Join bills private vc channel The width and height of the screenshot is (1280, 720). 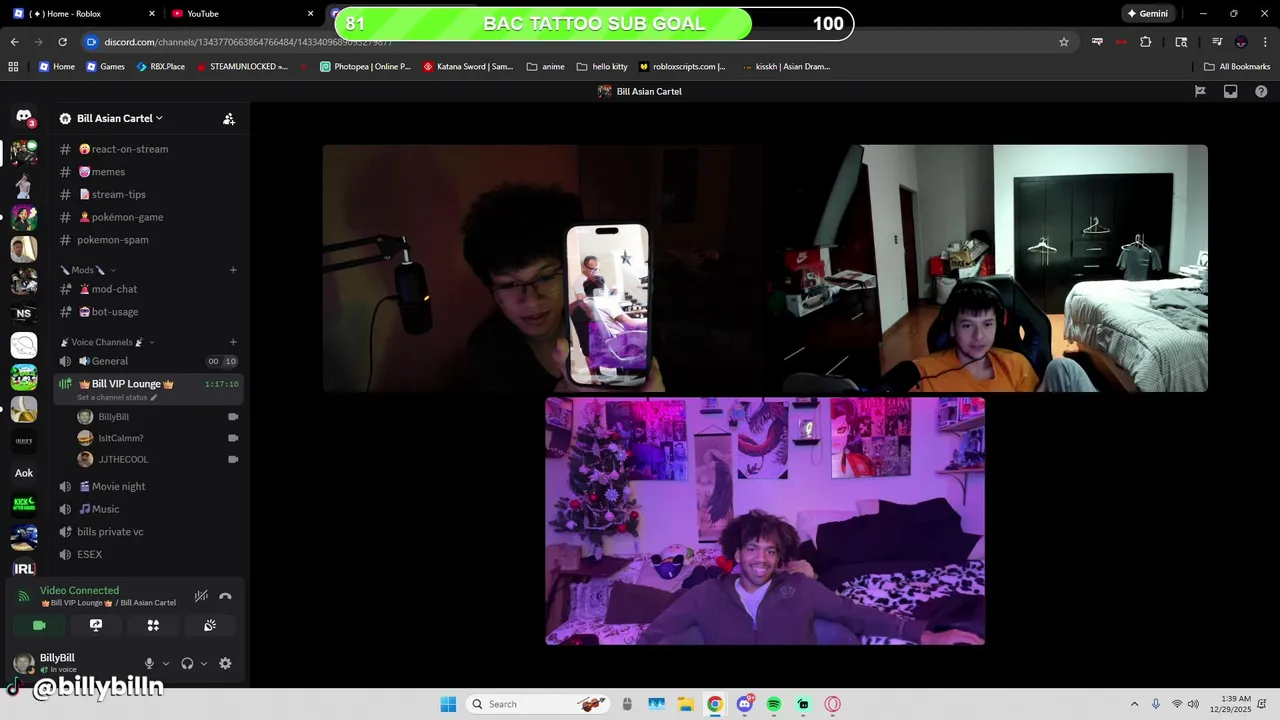[148, 532]
